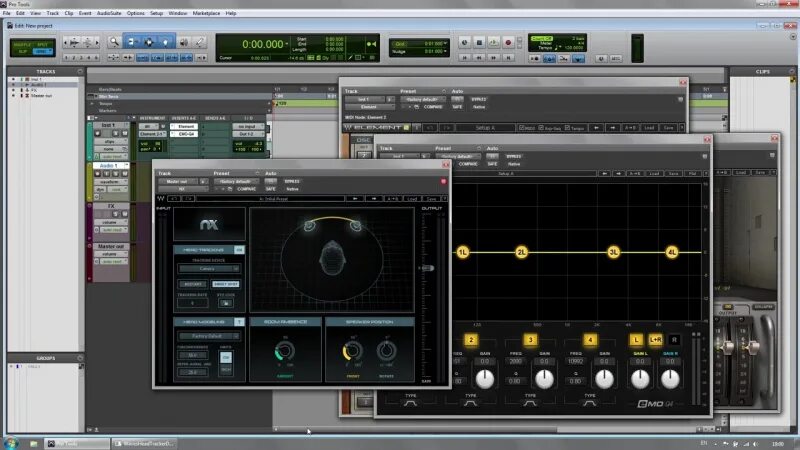
Task: Select the Trim tool
Action: coord(131,42)
